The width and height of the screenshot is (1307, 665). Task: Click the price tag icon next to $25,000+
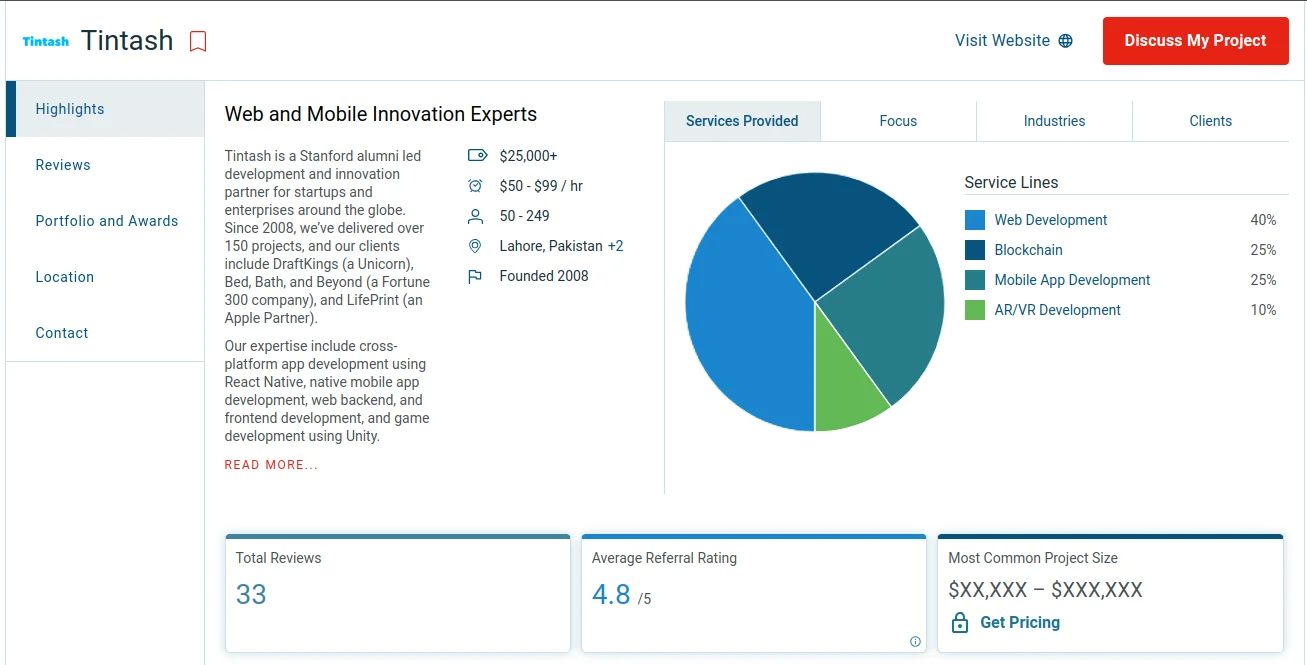click(476, 156)
